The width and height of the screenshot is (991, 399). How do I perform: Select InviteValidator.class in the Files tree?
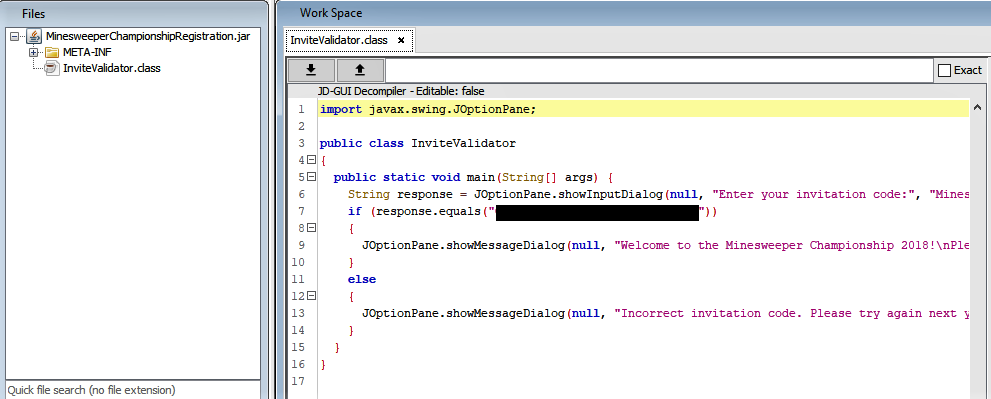click(x=112, y=68)
